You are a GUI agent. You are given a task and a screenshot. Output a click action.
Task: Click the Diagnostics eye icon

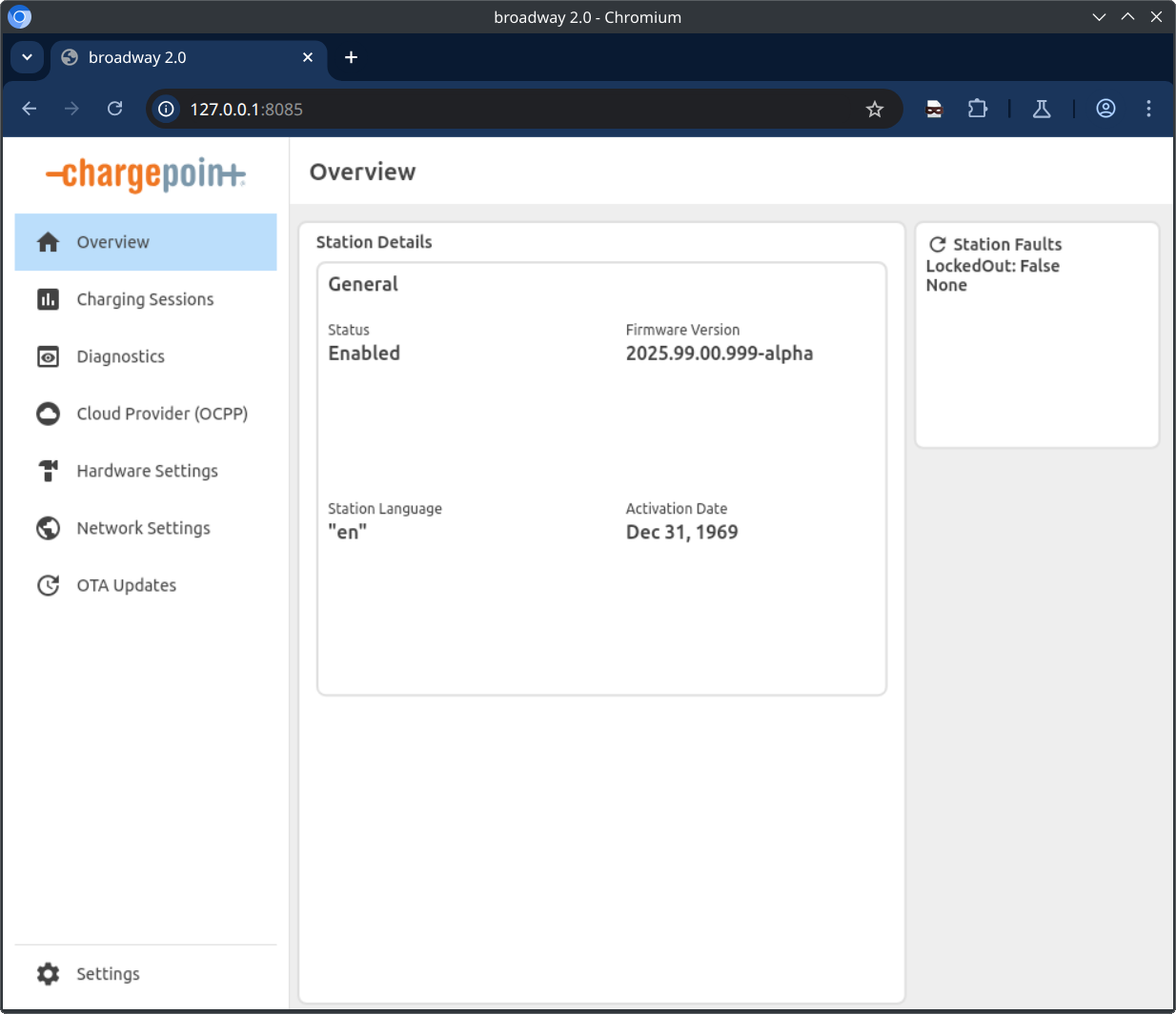pyautogui.click(x=48, y=356)
